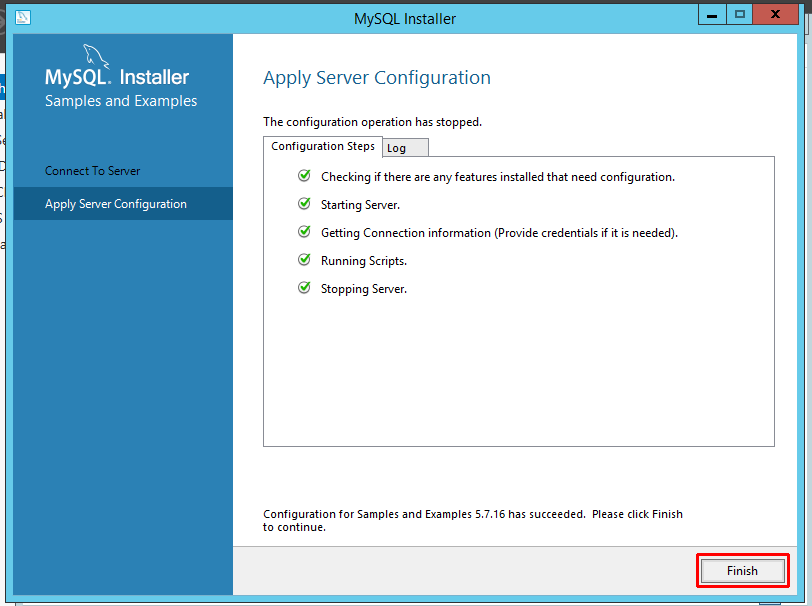The image size is (812, 606).
Task: Click the Starting Server step text
Action: 360,203
